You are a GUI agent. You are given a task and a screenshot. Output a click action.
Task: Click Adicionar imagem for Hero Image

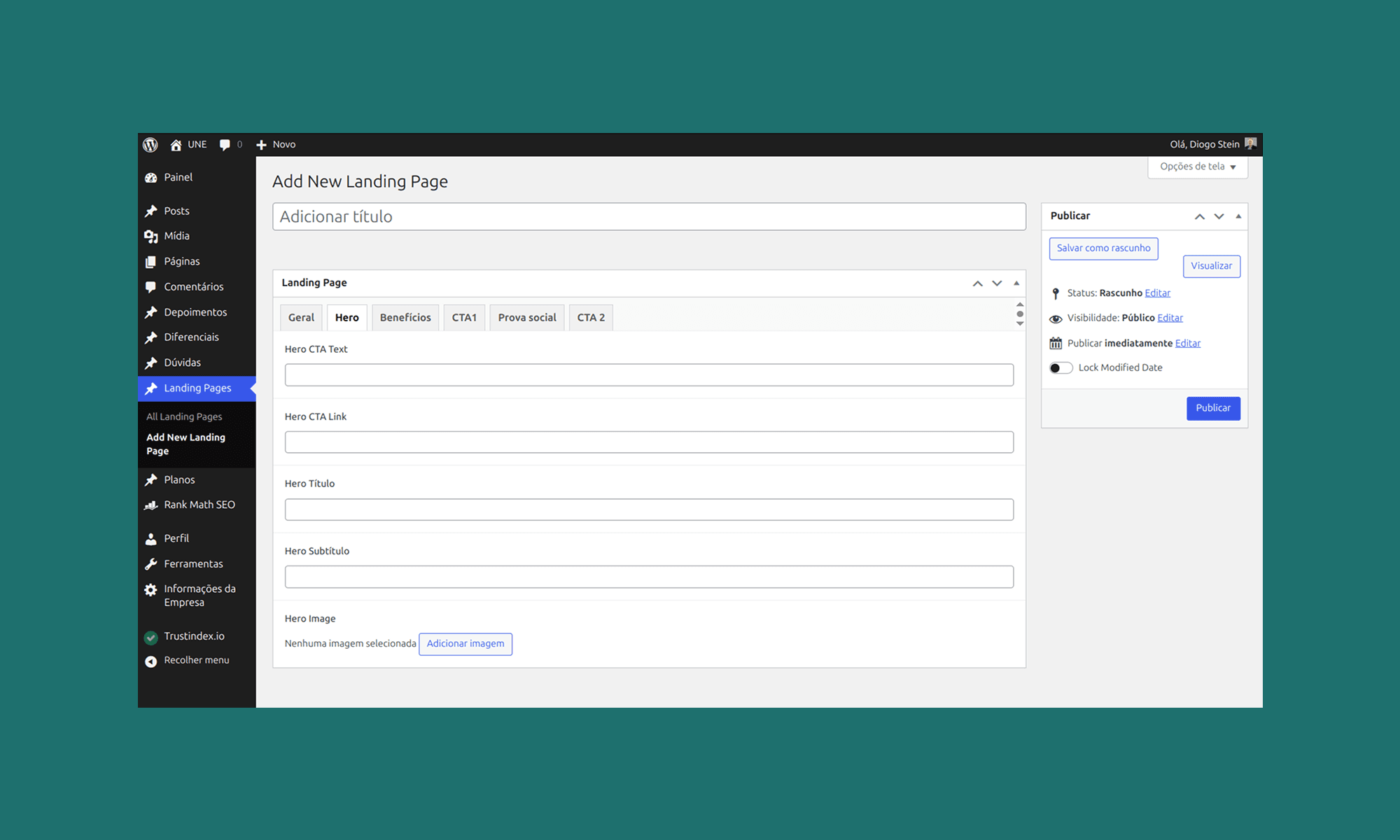point(465,643)
